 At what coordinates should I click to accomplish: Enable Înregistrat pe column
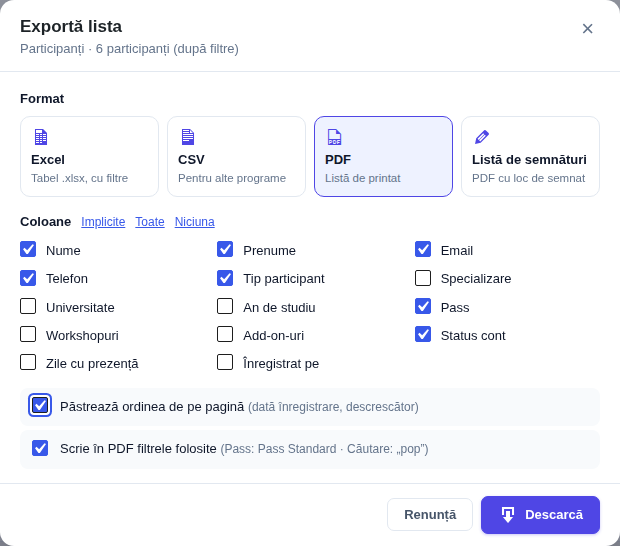pyautogui.click(x=225, y=362)
